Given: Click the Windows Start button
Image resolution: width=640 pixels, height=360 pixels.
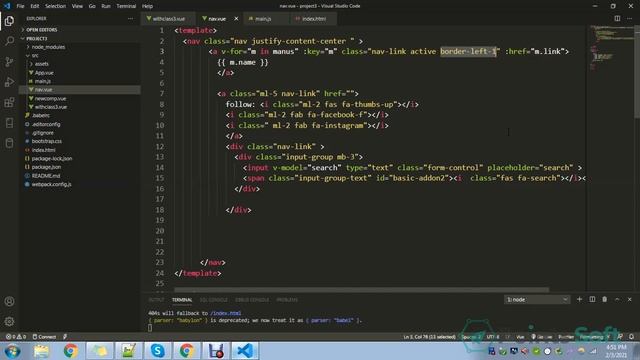Looking at the screenshot, I should click(x=12, y=351).
